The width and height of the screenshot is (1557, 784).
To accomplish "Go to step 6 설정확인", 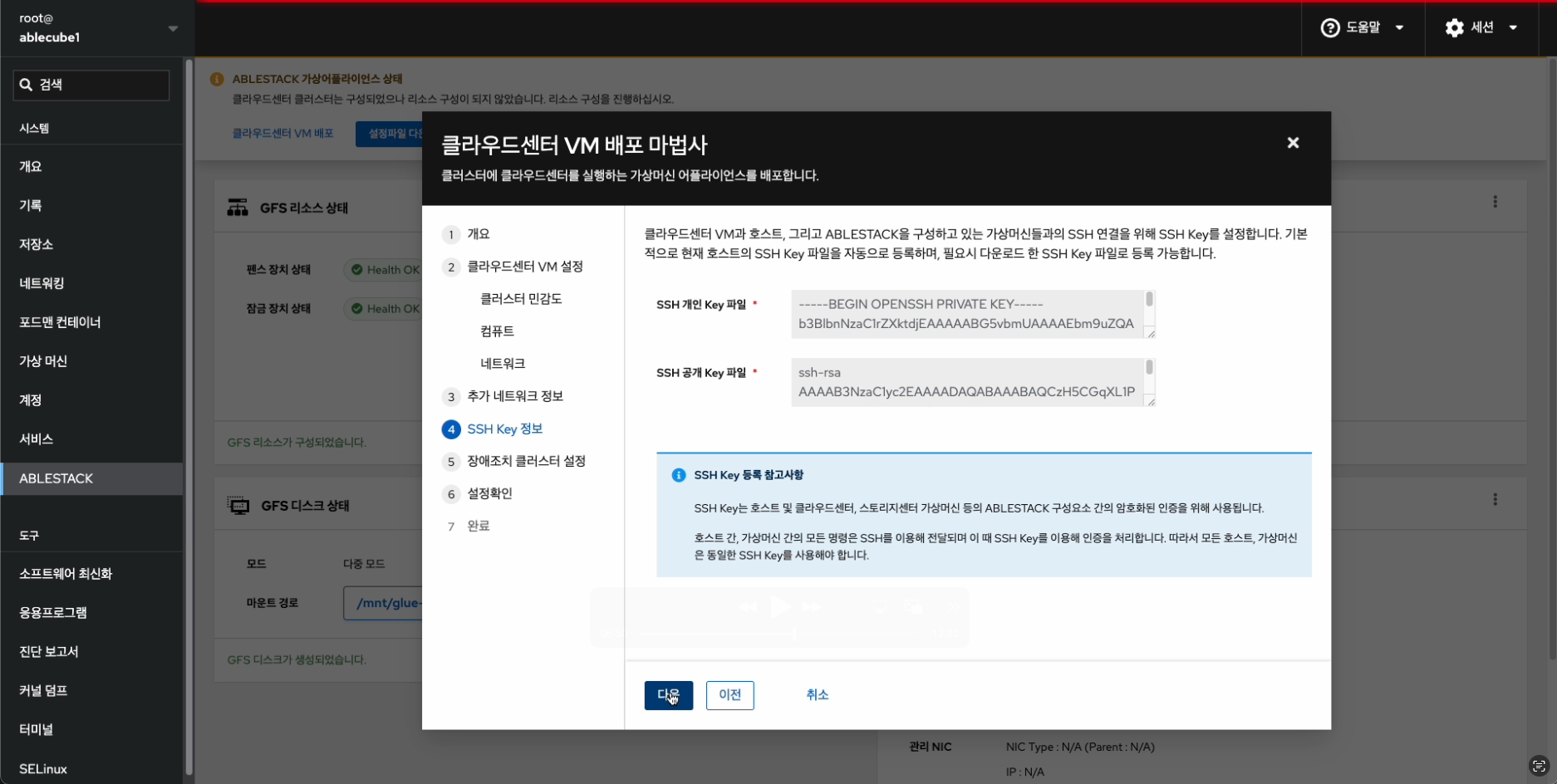I will point(478,493).
